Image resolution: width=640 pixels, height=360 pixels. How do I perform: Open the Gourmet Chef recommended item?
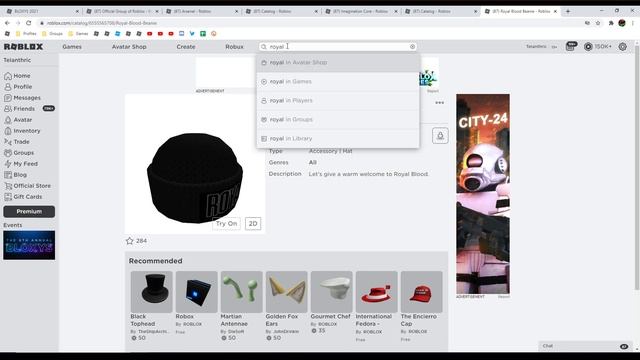(x=331, y=302)
